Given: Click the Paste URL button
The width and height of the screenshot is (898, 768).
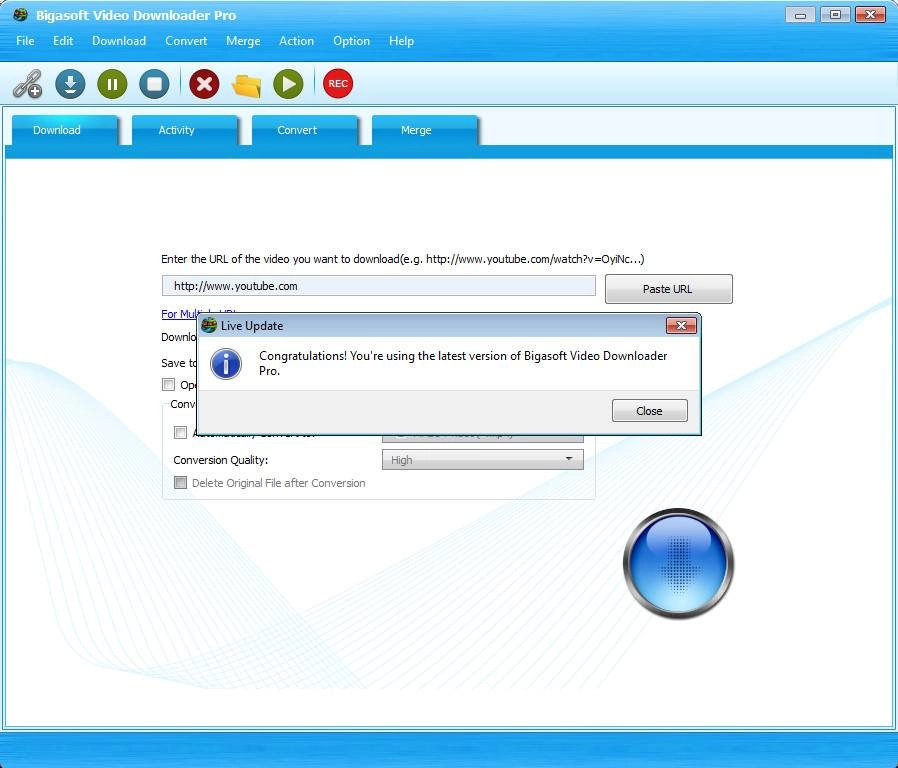Looking at the screenshot, I should [668, 289].
